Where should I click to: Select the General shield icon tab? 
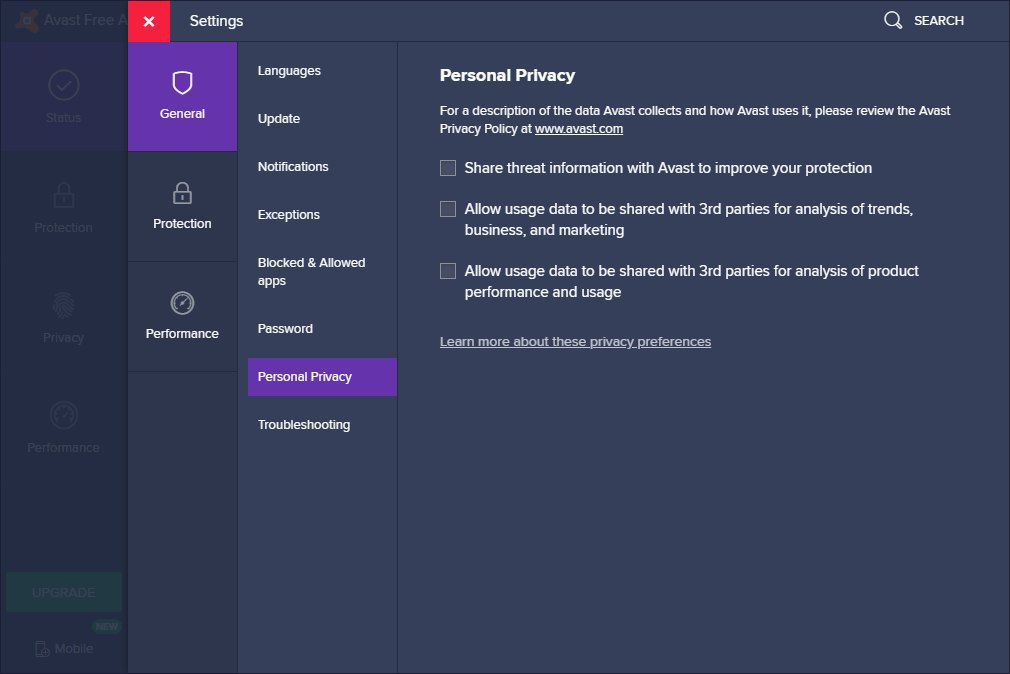click(182, 97)
